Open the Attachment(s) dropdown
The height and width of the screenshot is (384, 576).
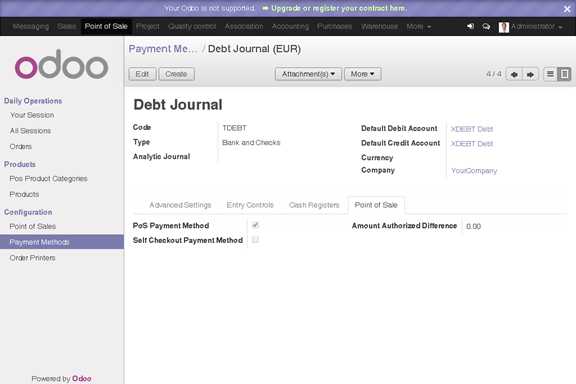308,74
